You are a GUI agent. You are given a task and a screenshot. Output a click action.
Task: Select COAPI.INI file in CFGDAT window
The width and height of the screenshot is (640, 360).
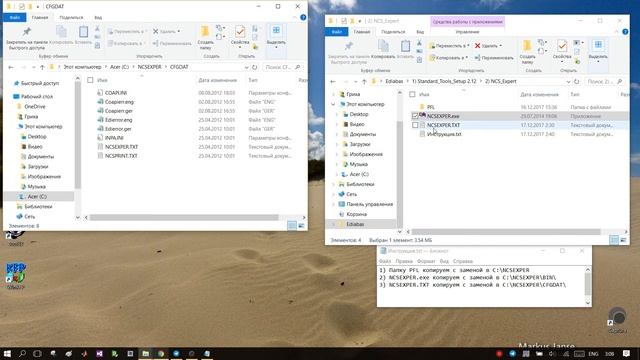(x=116, y=93)
